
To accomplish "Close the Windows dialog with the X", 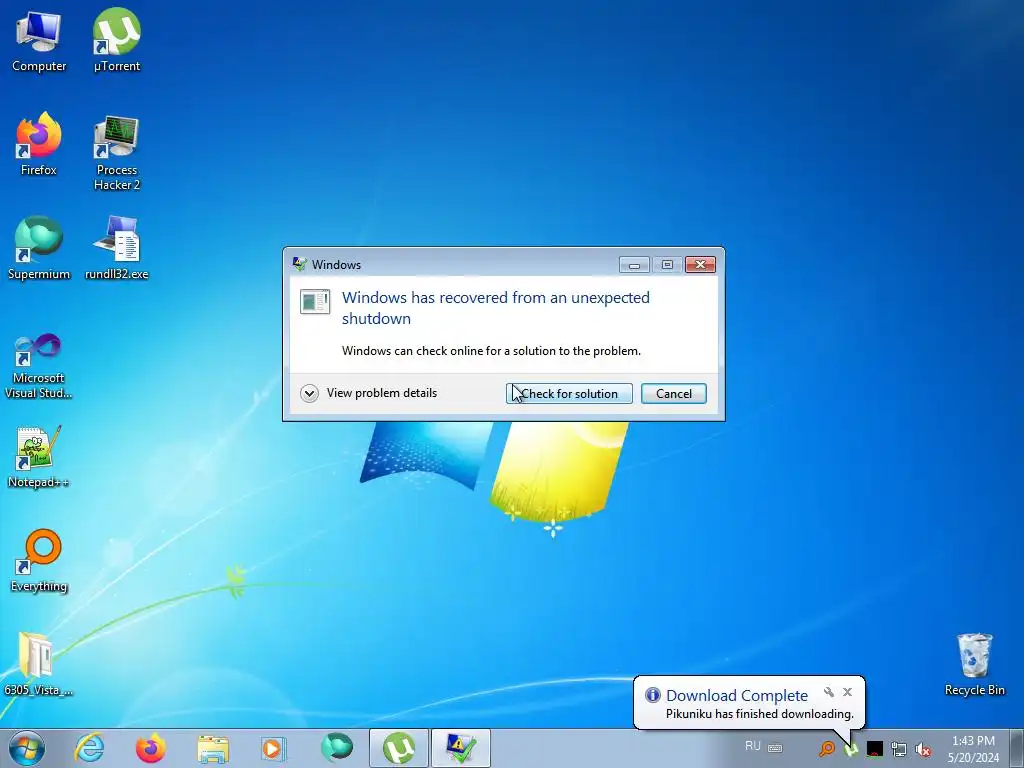I will click(x=700, y=264).
